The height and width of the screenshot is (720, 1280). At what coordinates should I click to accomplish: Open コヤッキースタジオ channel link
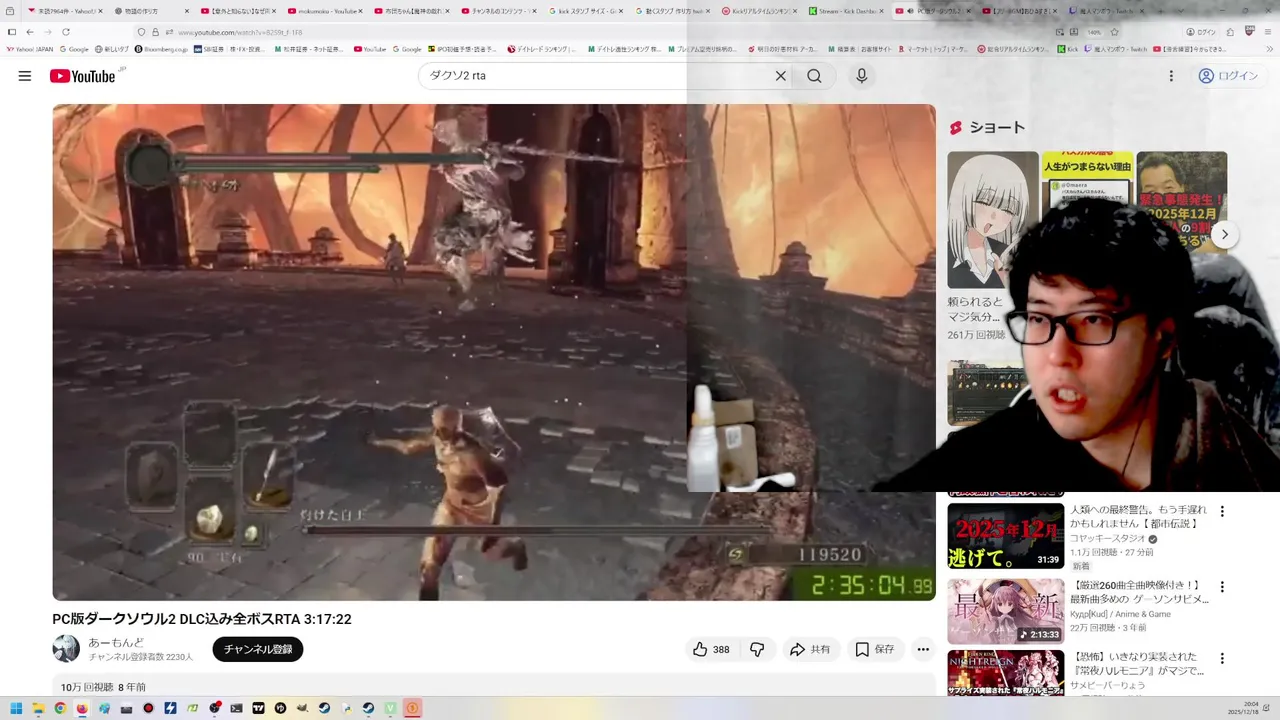[x=1108, y=539]
